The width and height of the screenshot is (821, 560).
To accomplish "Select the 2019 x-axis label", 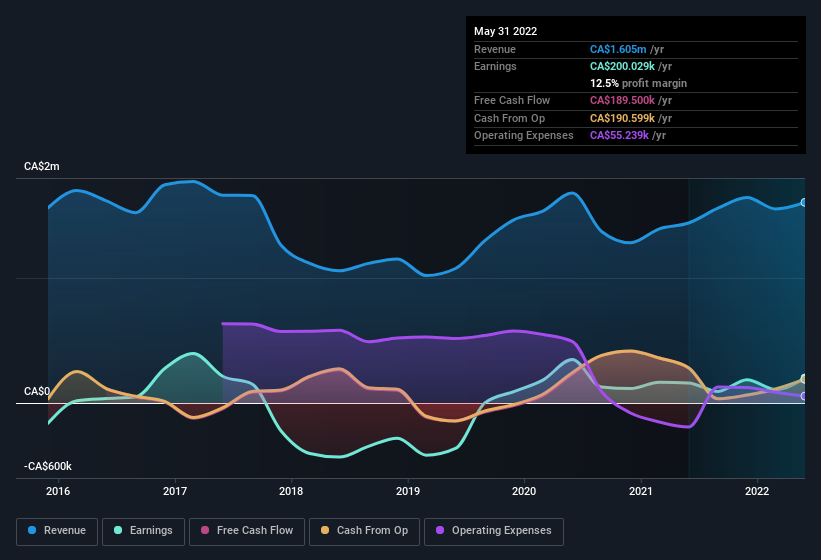I will pos(408,491).
